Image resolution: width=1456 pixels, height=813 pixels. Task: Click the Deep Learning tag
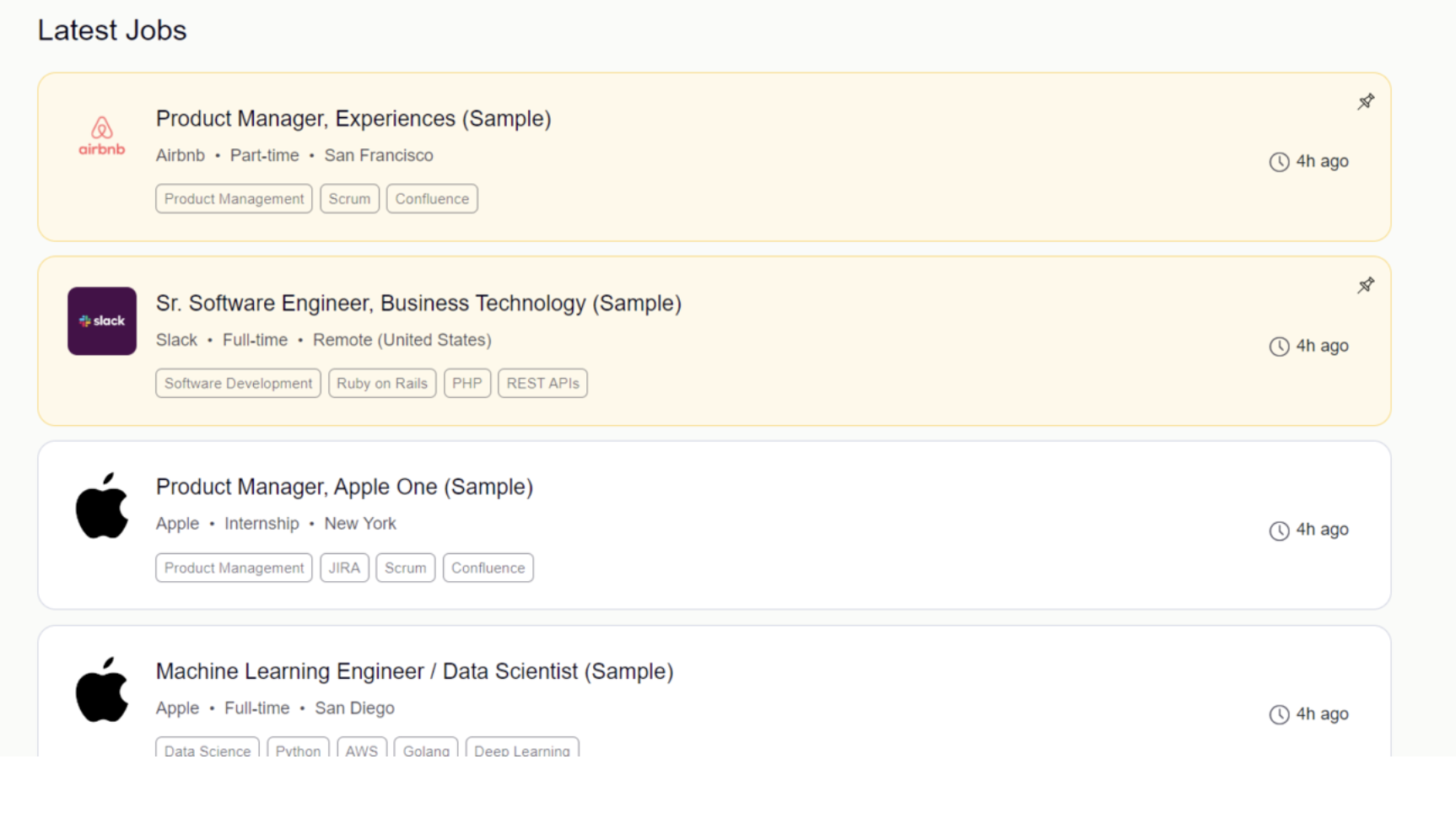tap(521, 749)
